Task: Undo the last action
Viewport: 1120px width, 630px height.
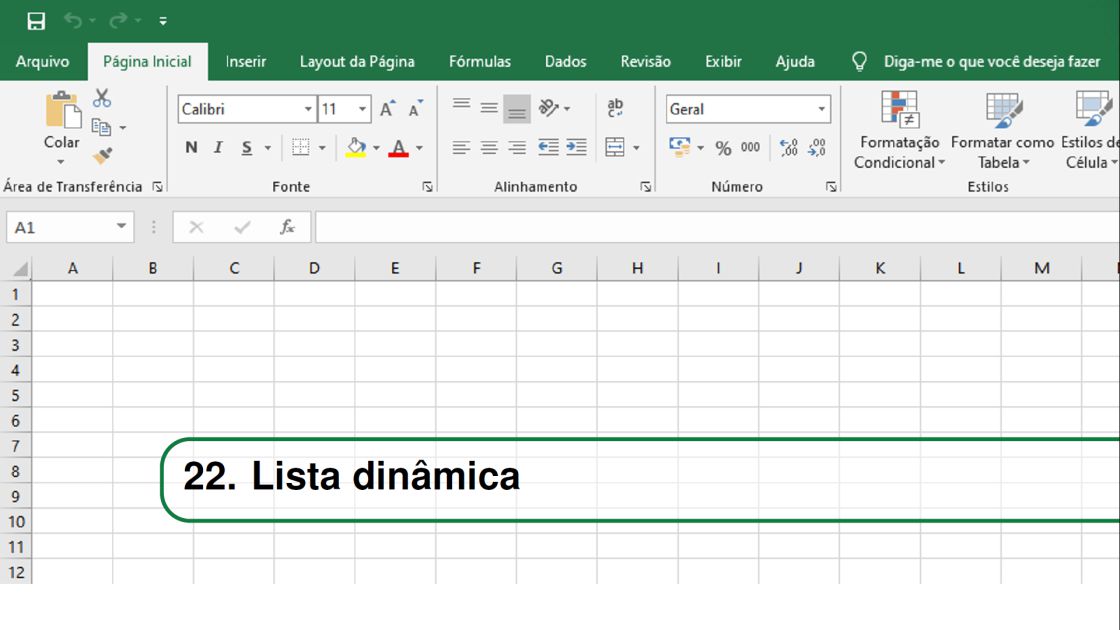Action: [73, 21]
